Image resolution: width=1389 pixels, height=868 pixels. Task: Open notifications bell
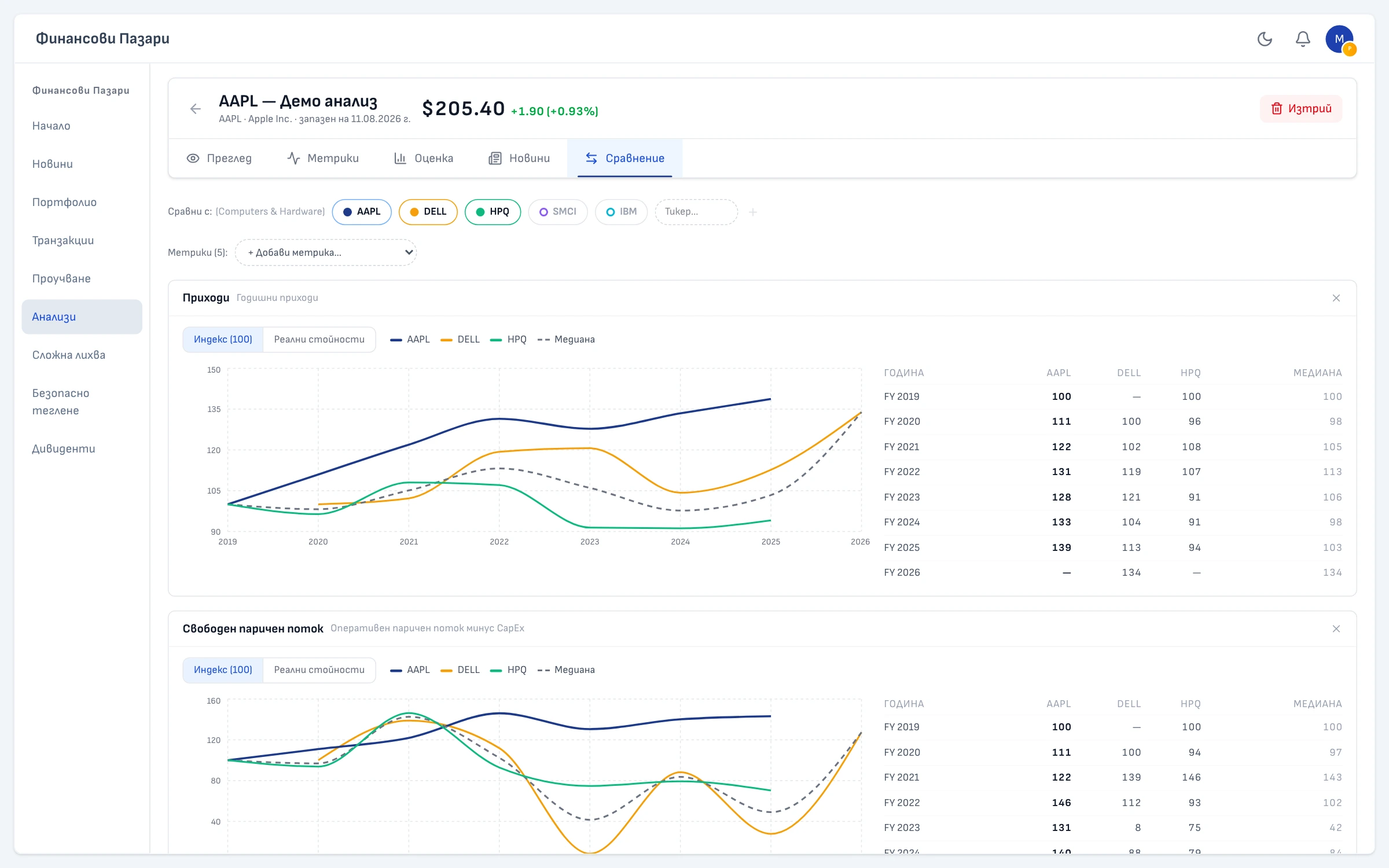click(1303, 39)
